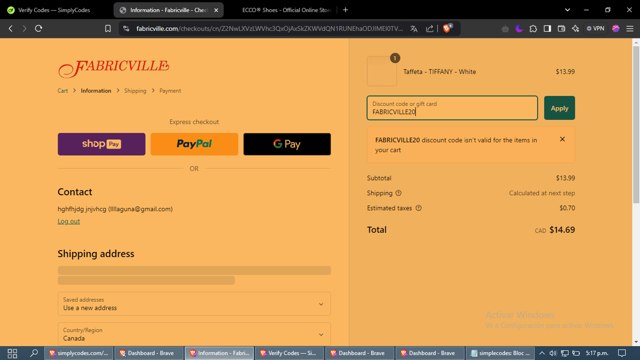Open the tab search dropdown arrow
The width and height of the screenshot is (640, 360).
pyautogui.click(x=567, y=10)
